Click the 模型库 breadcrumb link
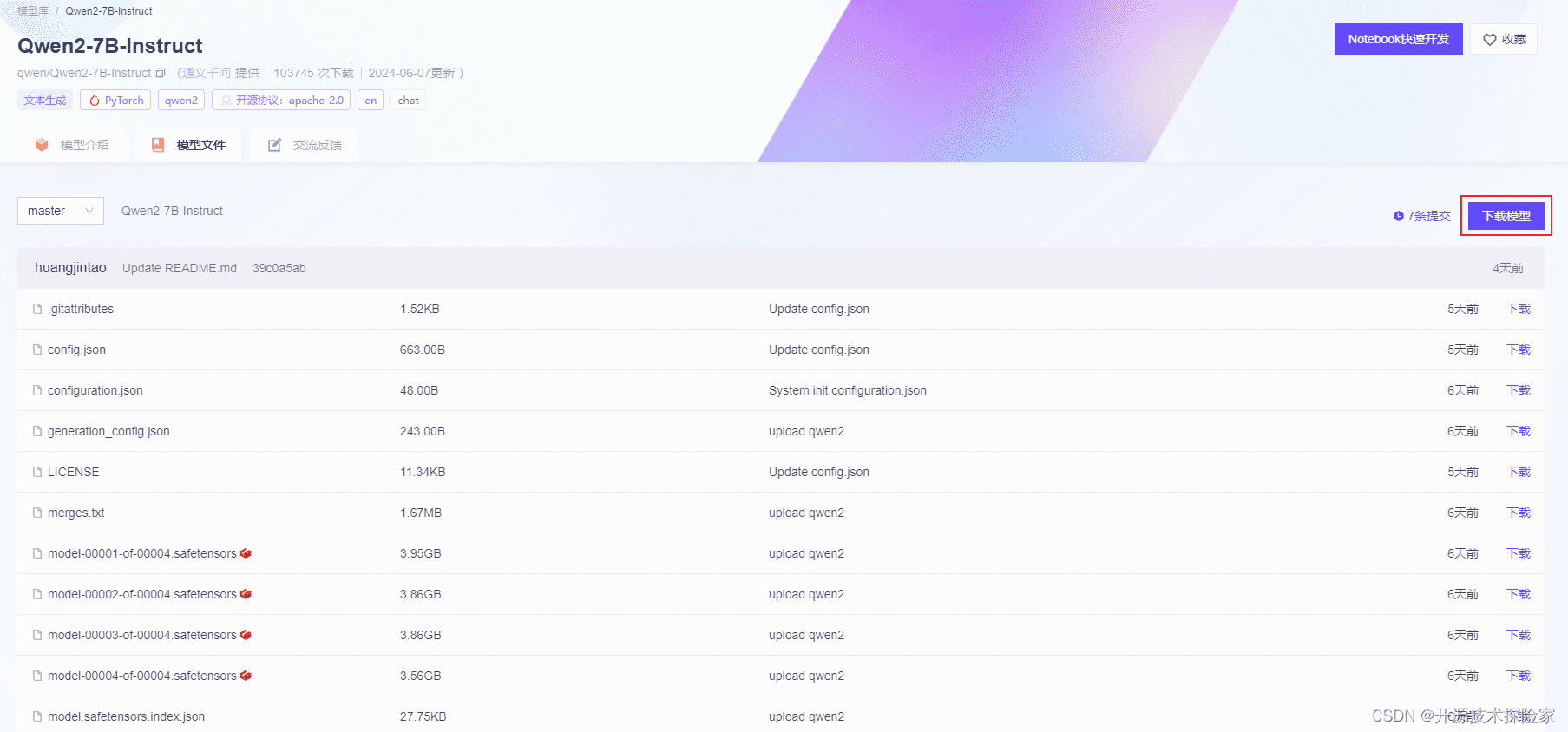 (33, 11)
